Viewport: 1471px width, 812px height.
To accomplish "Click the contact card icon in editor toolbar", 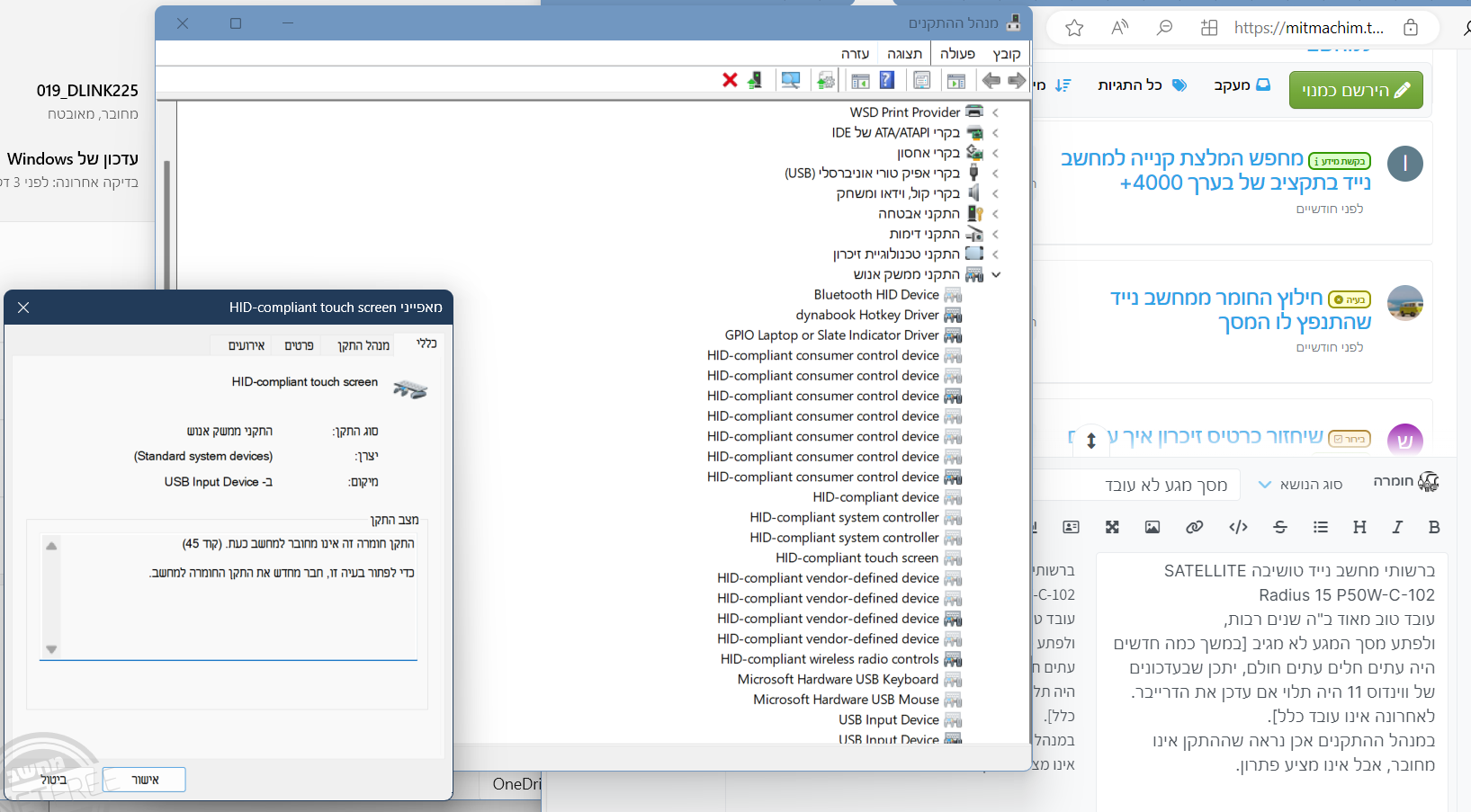I will pyautogui.click(x=1071, y=527).
